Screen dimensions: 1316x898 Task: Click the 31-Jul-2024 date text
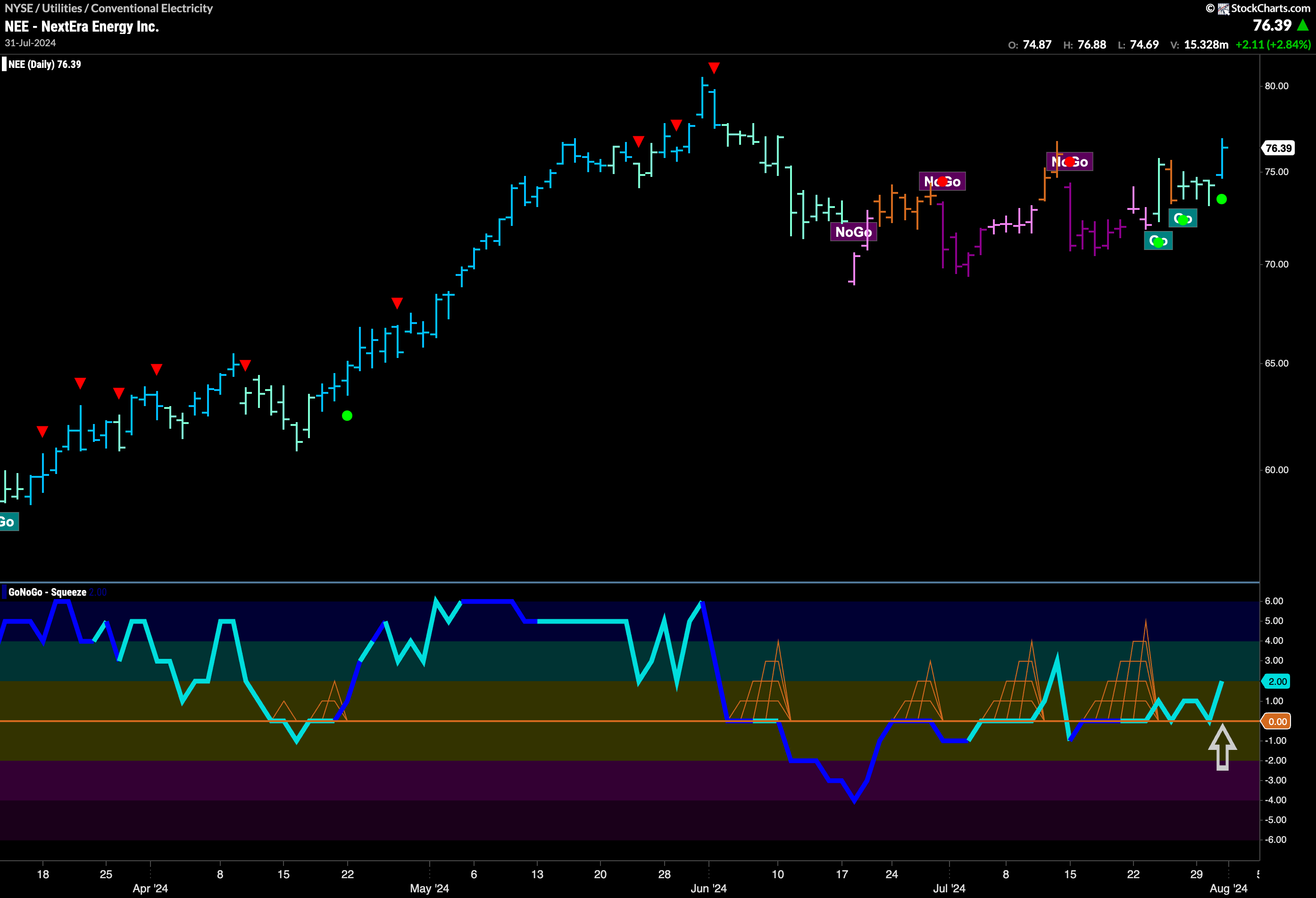[x=30, y=43]
